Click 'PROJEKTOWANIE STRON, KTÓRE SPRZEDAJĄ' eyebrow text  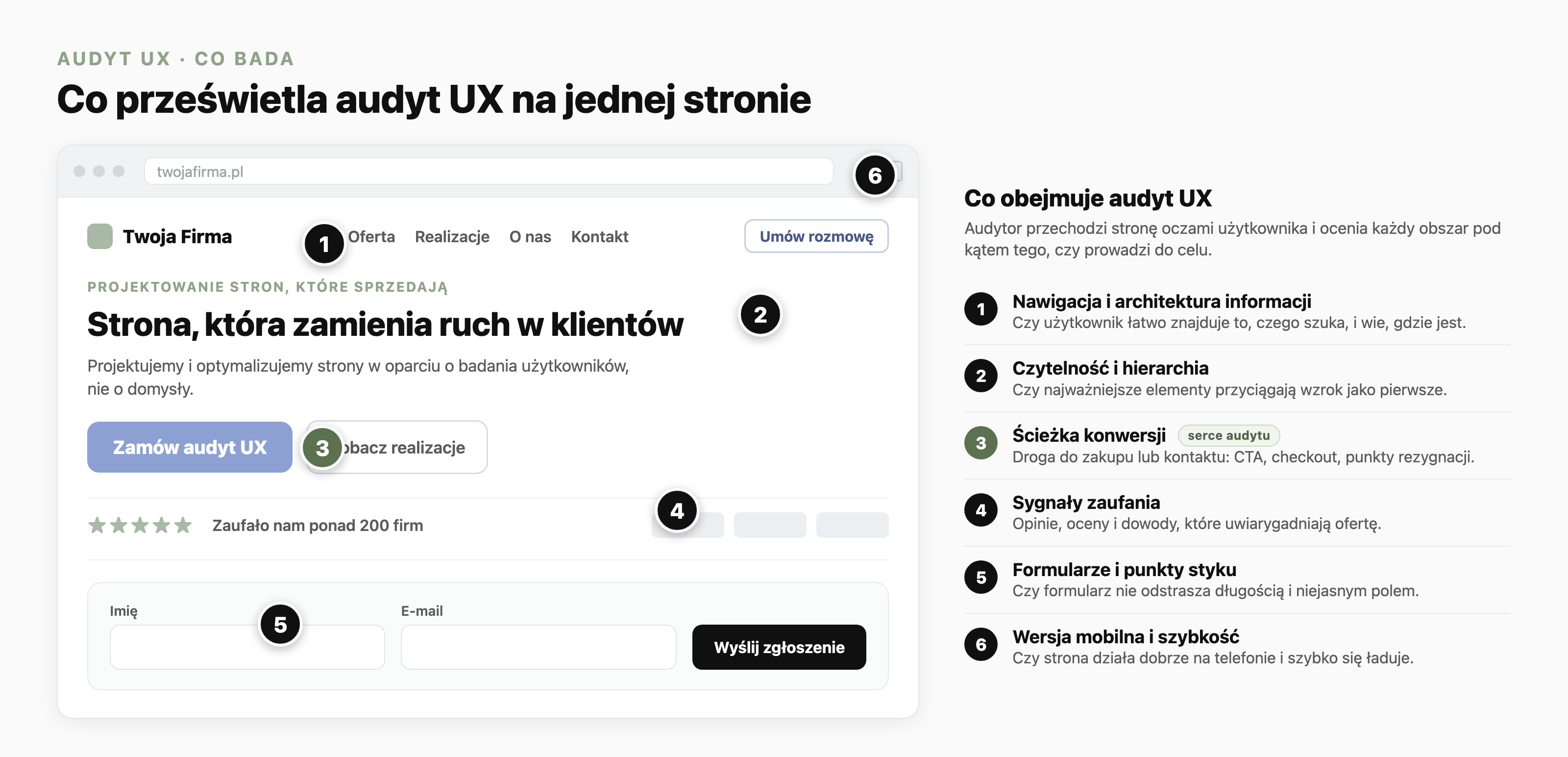(x=268, y=287)
